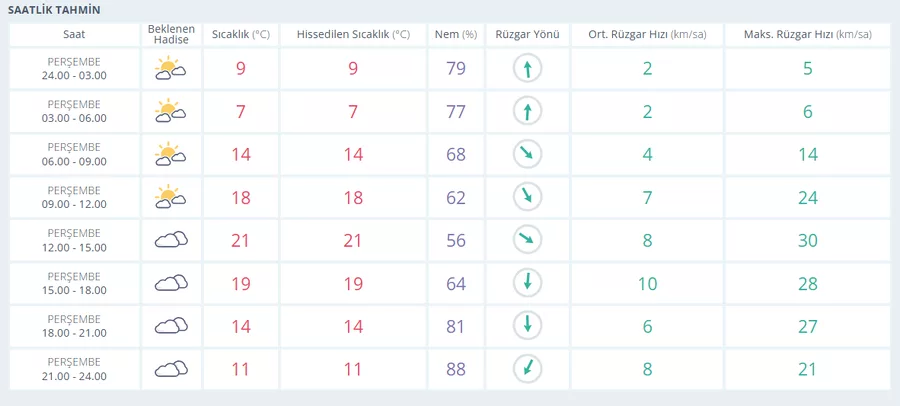Click the Saat column header
Viewport: 900px width, 406px height.
point(74,34)
